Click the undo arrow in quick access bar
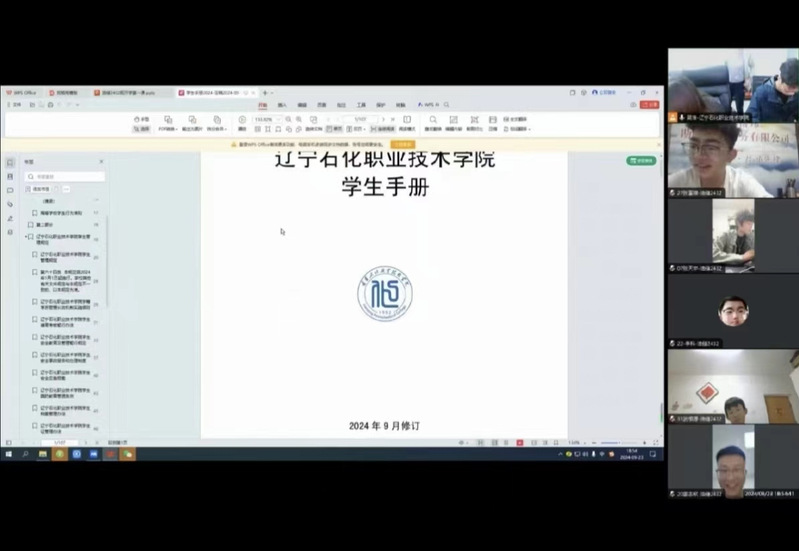 (x=60, y=105)
